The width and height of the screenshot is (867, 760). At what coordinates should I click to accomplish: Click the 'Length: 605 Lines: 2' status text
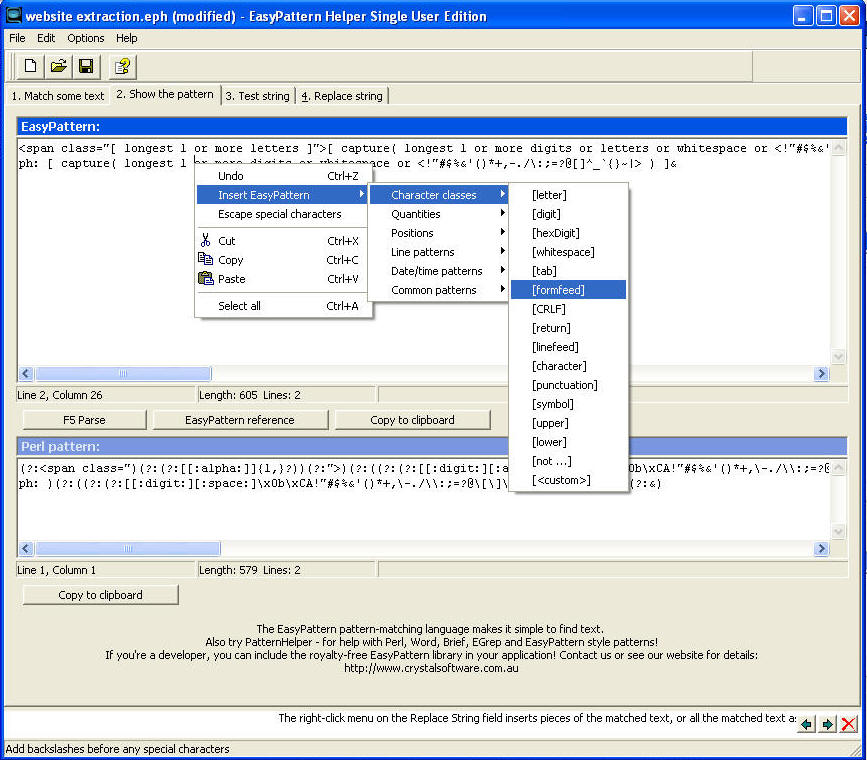[x=250, y=395]
